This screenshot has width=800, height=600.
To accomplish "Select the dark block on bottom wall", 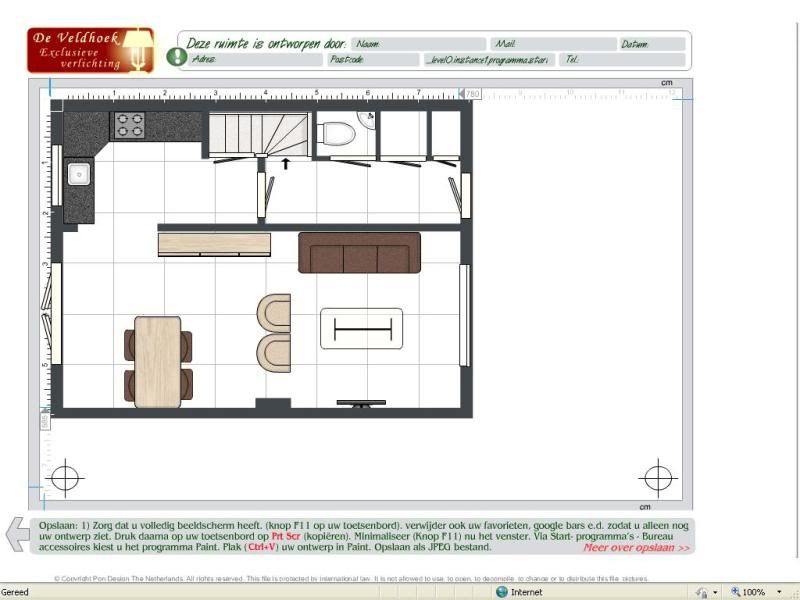I will click(x=273, y=404).
